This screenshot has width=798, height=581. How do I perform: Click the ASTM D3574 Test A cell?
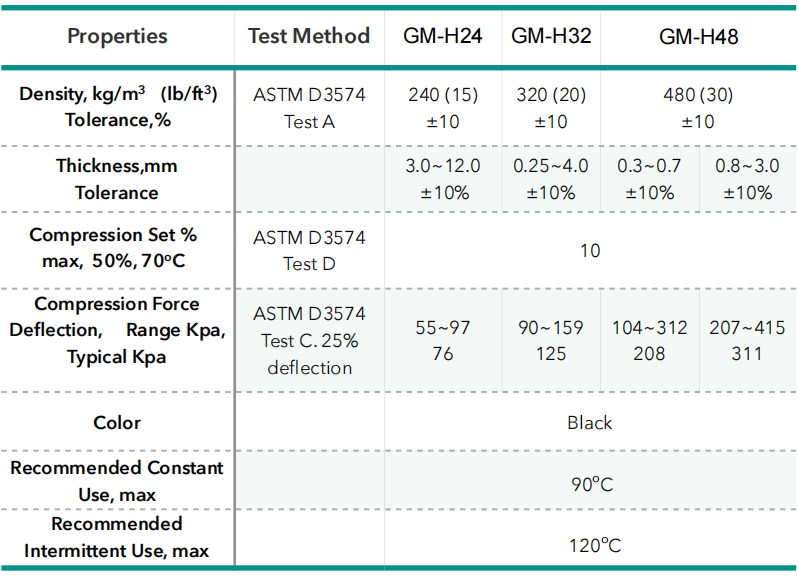point(309,108)
